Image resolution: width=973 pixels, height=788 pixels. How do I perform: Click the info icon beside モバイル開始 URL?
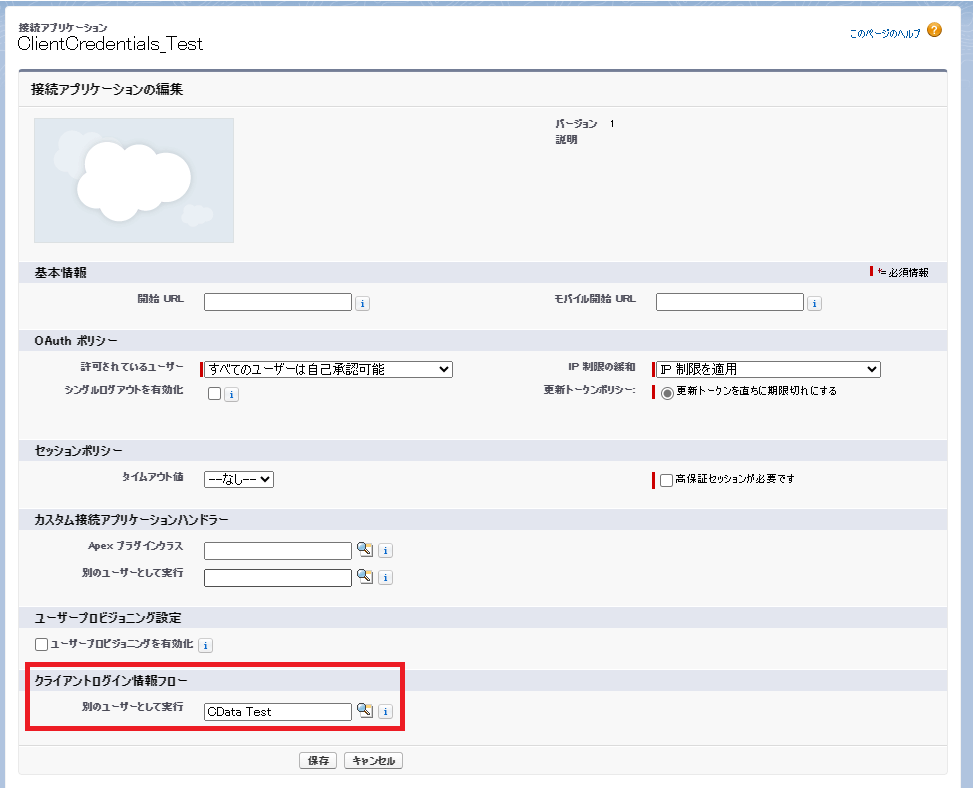[x=813, y=302]
